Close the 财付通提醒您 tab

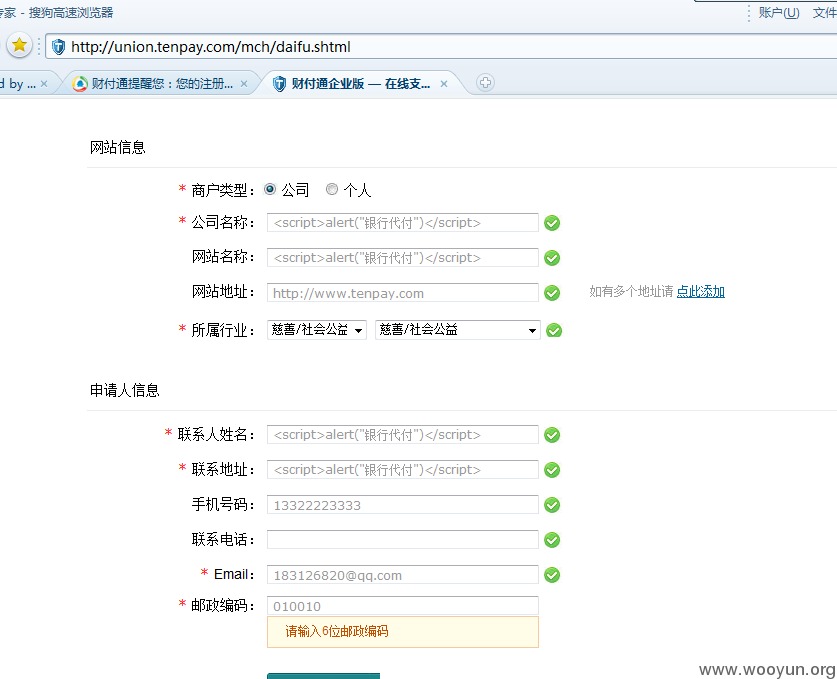coord(244,84)
